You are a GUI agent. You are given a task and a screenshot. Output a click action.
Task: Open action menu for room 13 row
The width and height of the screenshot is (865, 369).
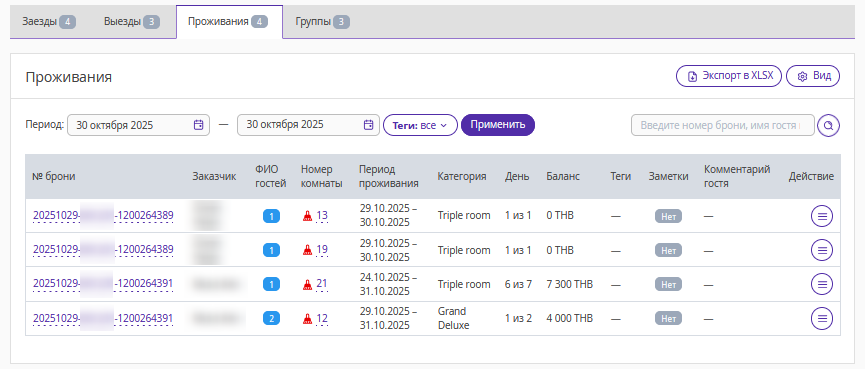point(822,216)
